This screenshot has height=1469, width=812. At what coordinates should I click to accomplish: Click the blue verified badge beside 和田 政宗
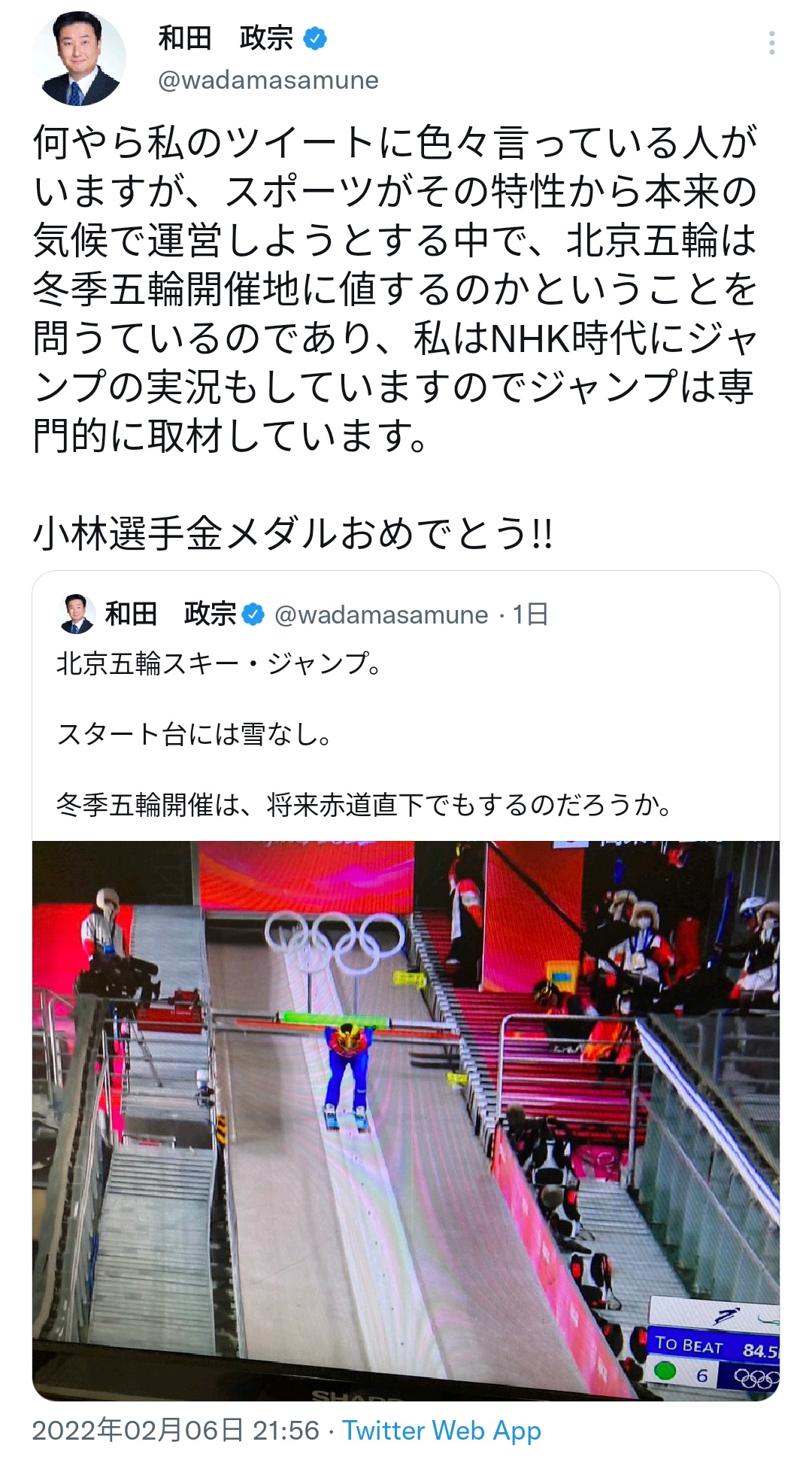(315, 38)
